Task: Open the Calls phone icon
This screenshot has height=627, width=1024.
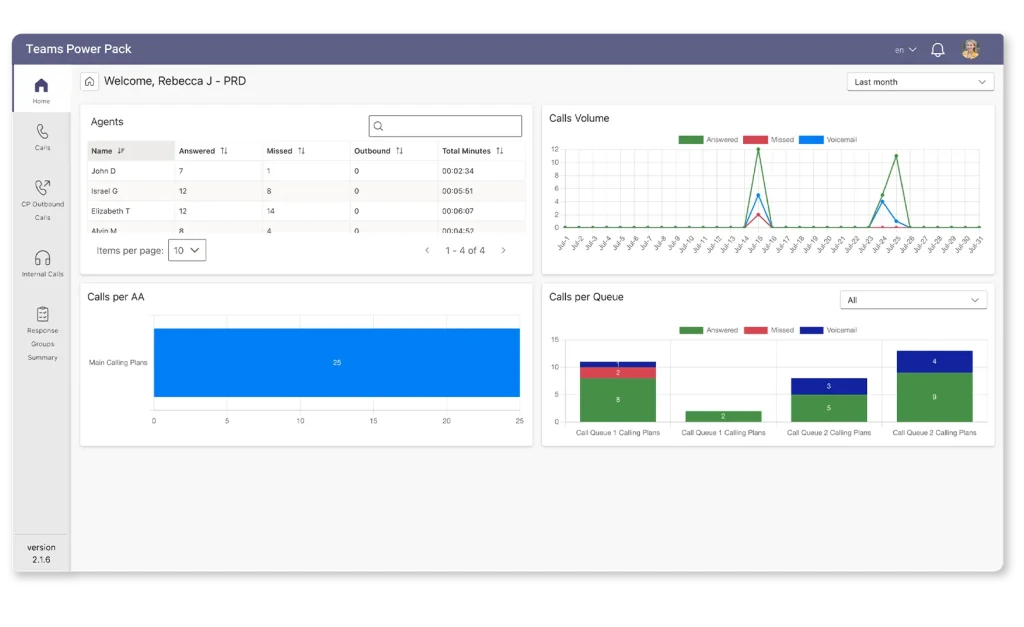Action: click(x=42, y=132)
